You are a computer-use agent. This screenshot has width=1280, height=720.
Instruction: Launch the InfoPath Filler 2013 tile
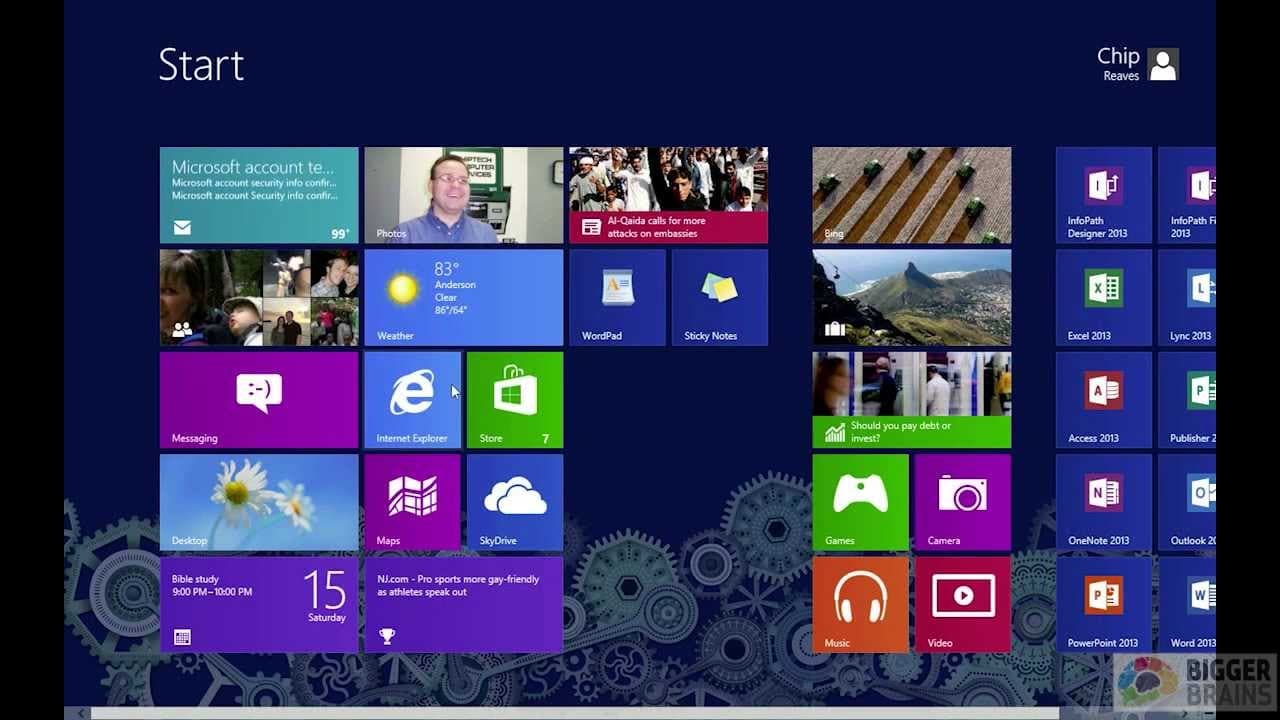(1187, 195)
